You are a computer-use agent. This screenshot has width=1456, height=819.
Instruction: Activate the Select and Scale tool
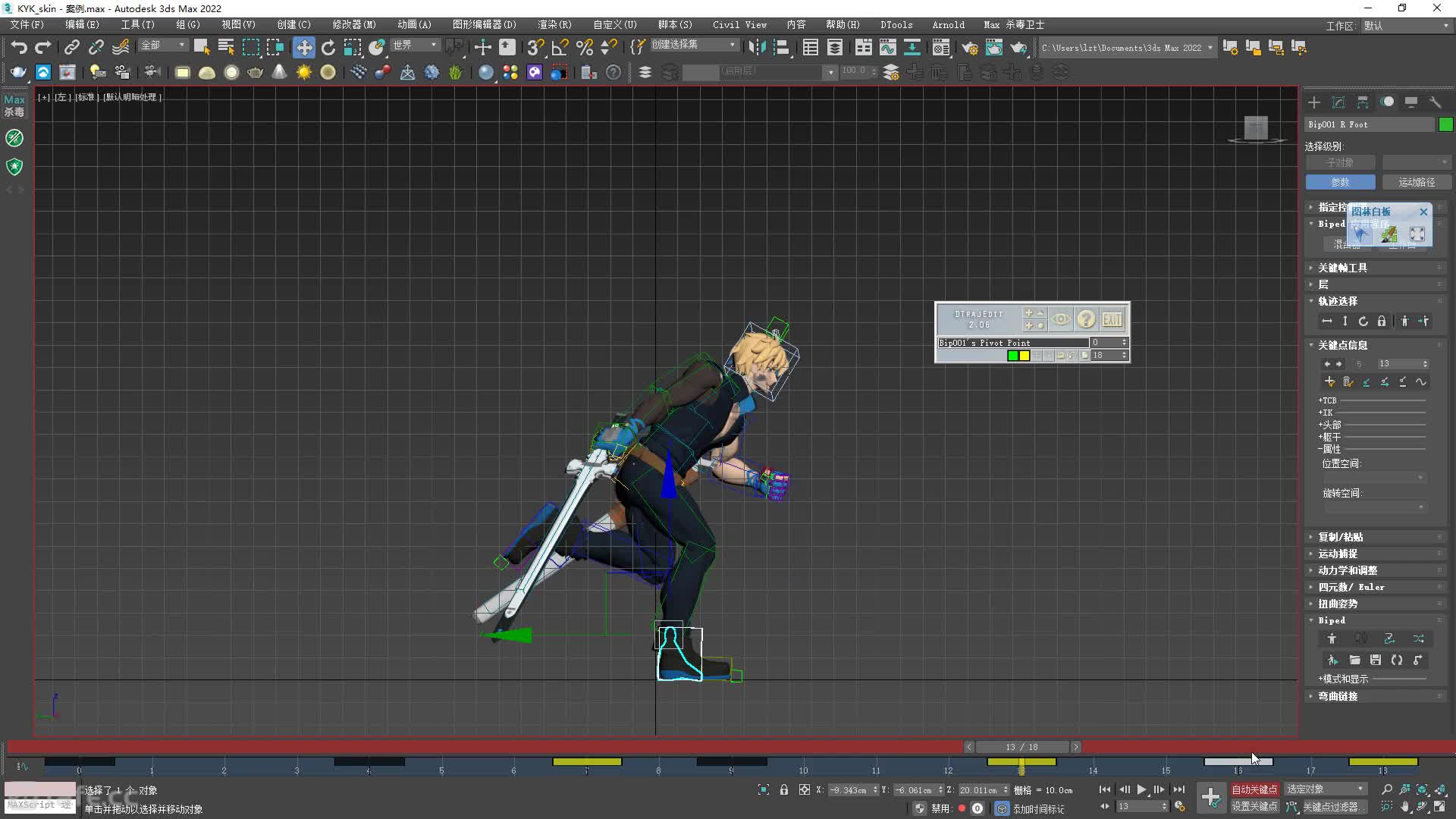coord(353,47)
